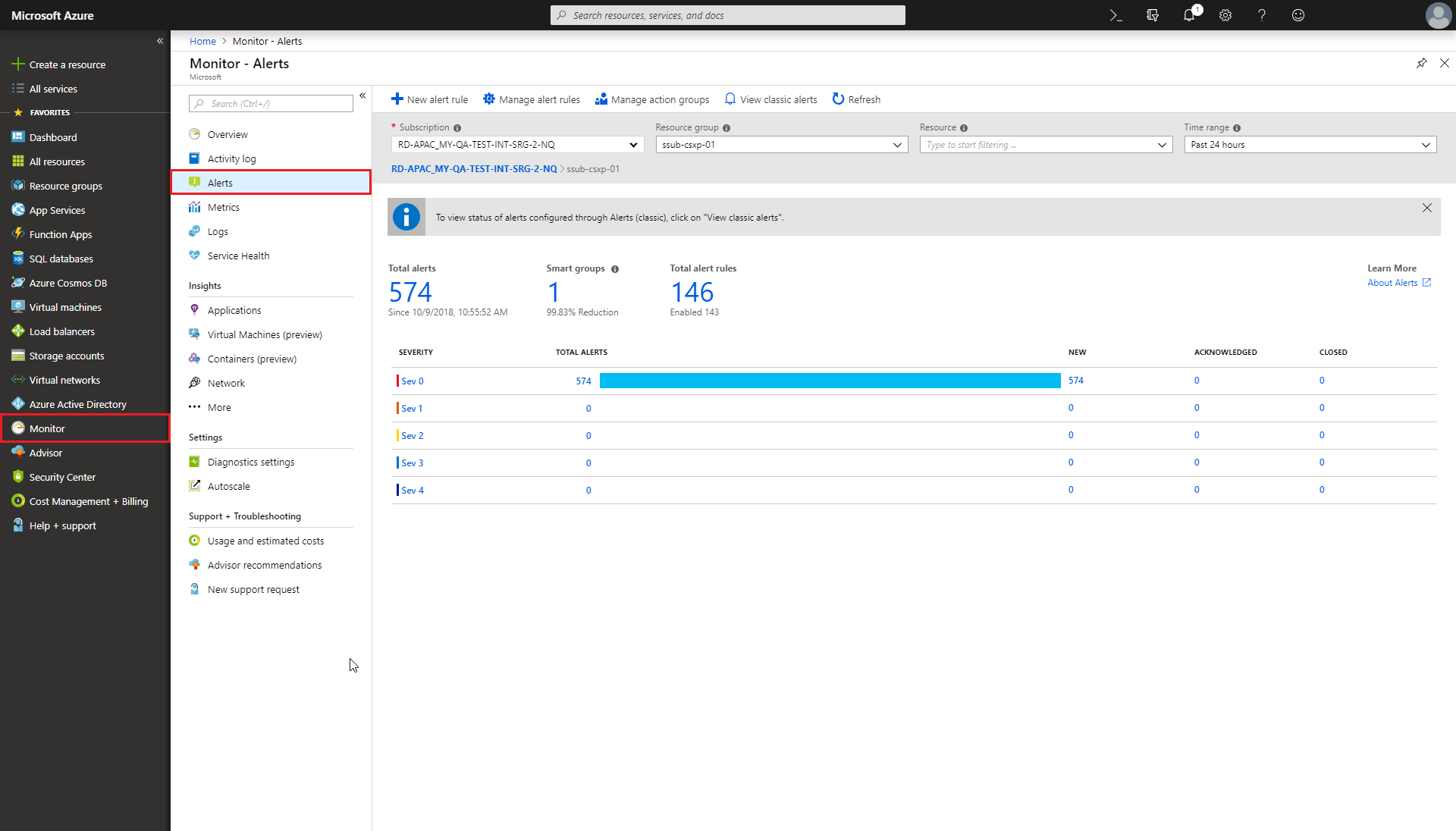The height and width of the screenshot is (831, 1456).
Task: Refresh the alerts view
Action: (x=856, y=99)
